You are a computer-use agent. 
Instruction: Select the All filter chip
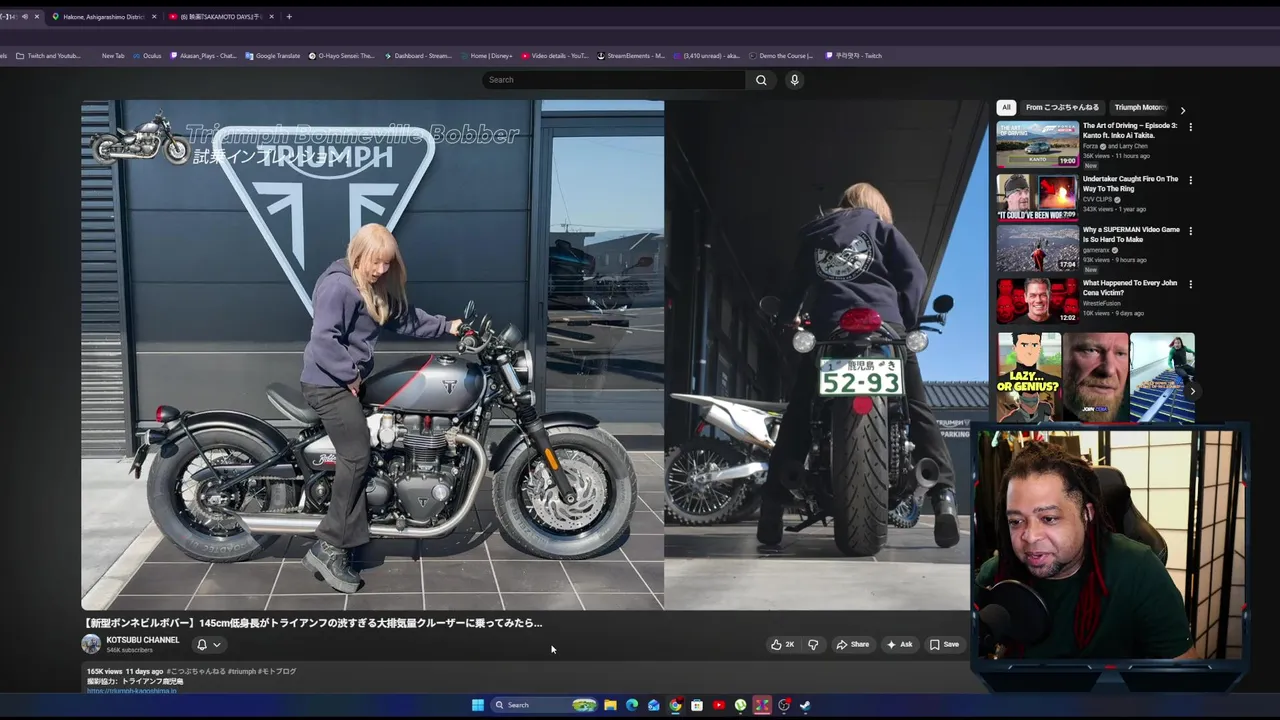coord(1006,108)
